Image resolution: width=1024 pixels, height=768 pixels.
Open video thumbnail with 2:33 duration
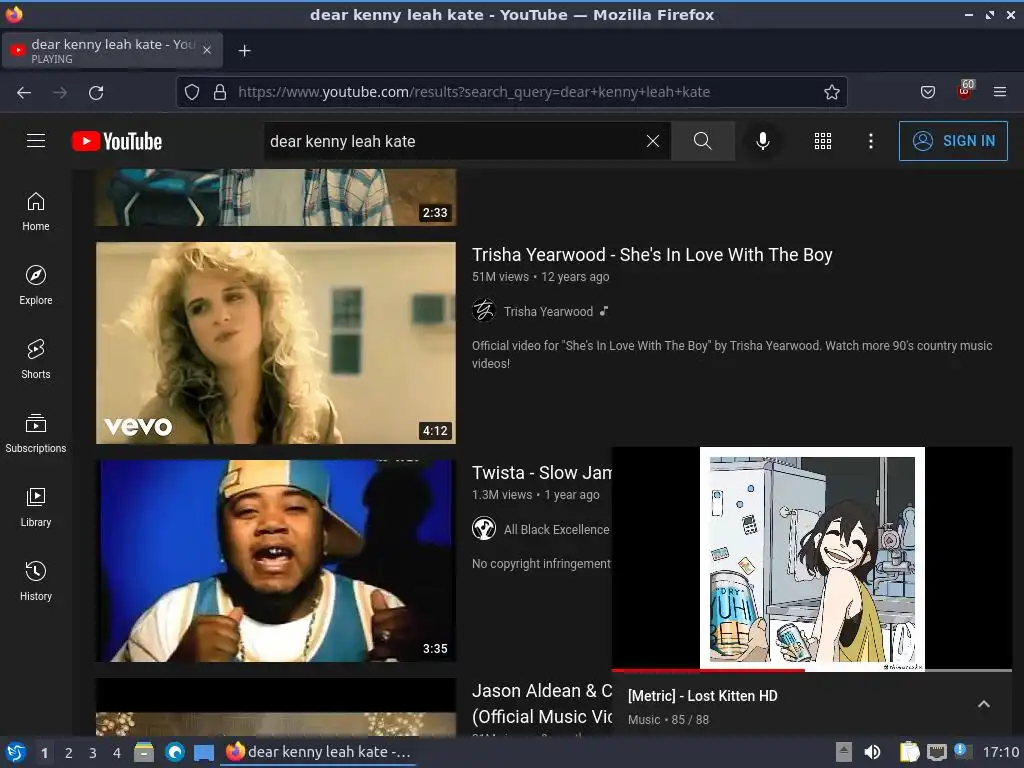click(276, 197)
